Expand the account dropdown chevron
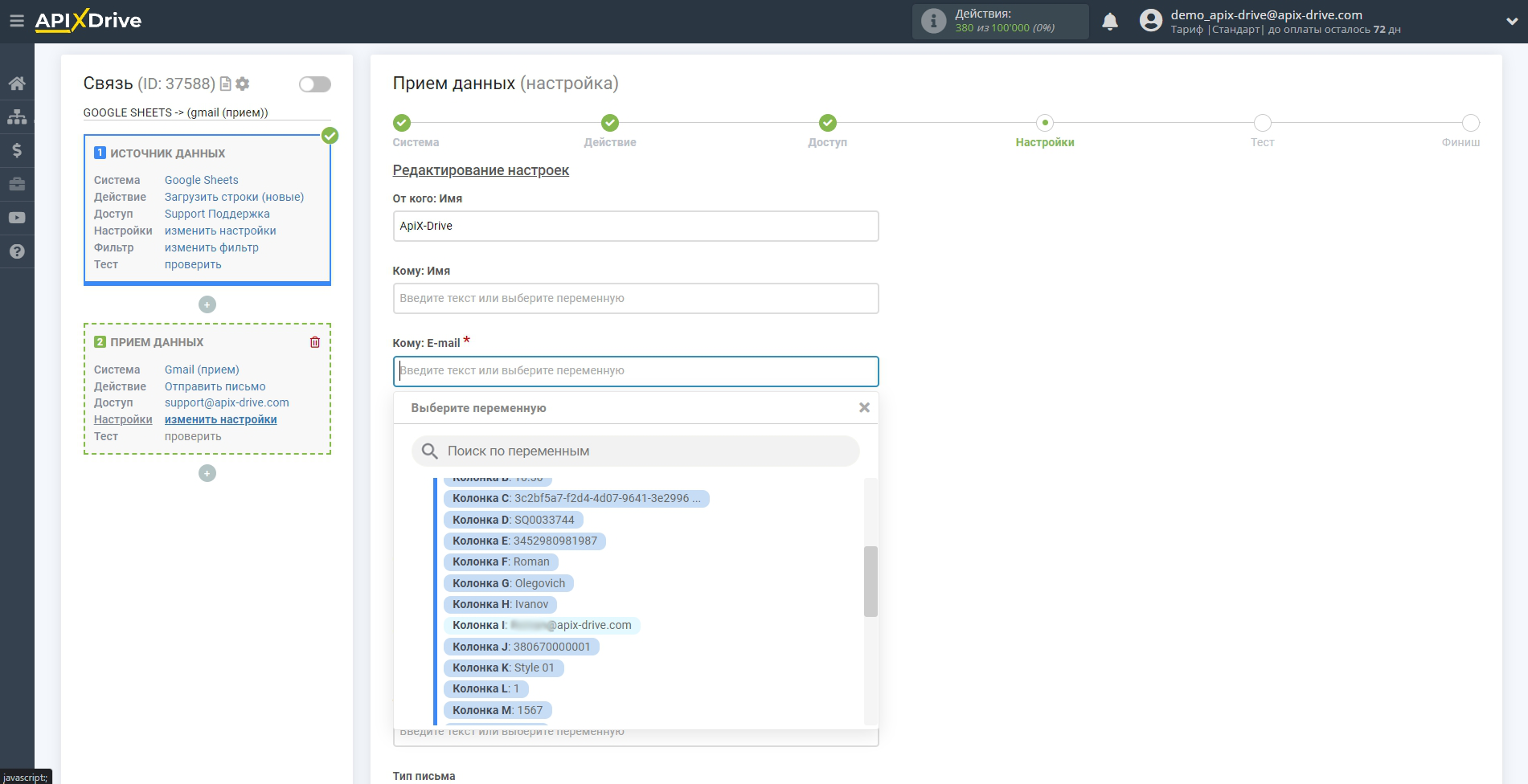The image size is (1528, 784). point(1511,22)
